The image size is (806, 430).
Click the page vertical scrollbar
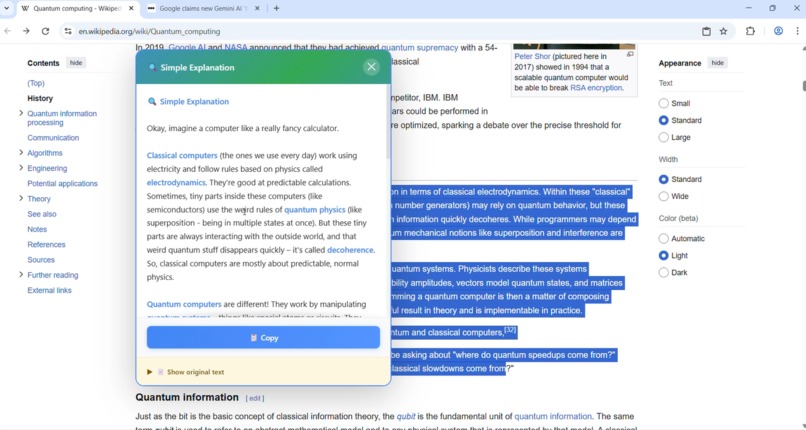pos(803,86)
